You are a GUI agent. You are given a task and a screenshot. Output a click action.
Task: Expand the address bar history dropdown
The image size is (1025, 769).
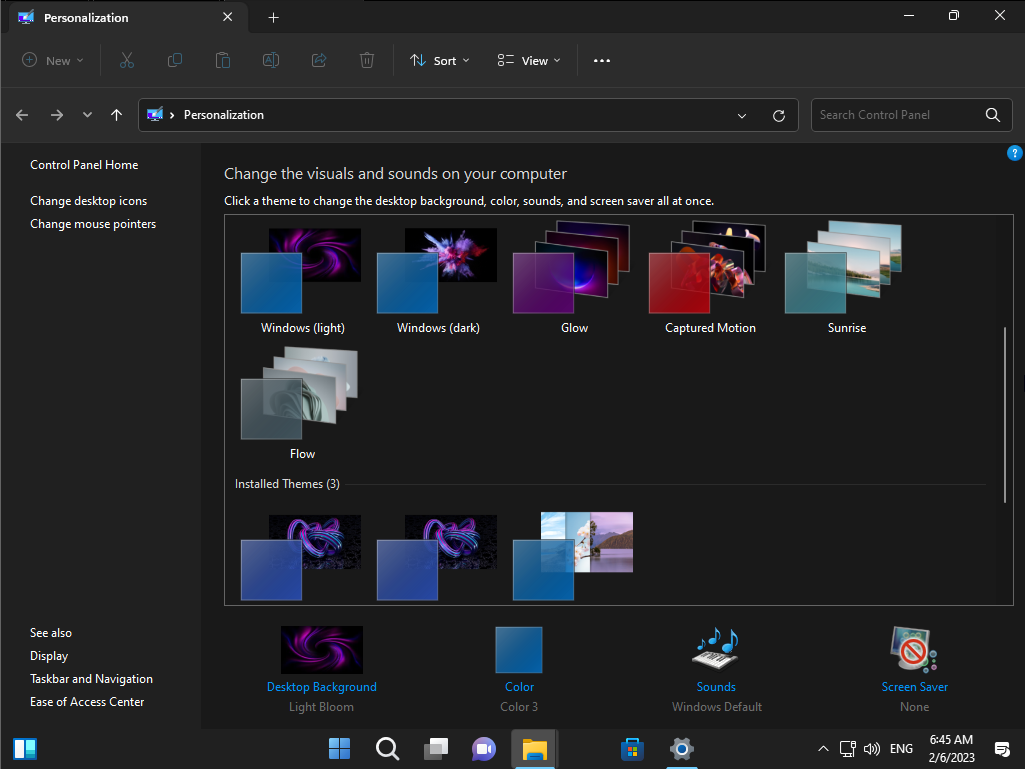(x=742, y=116)
